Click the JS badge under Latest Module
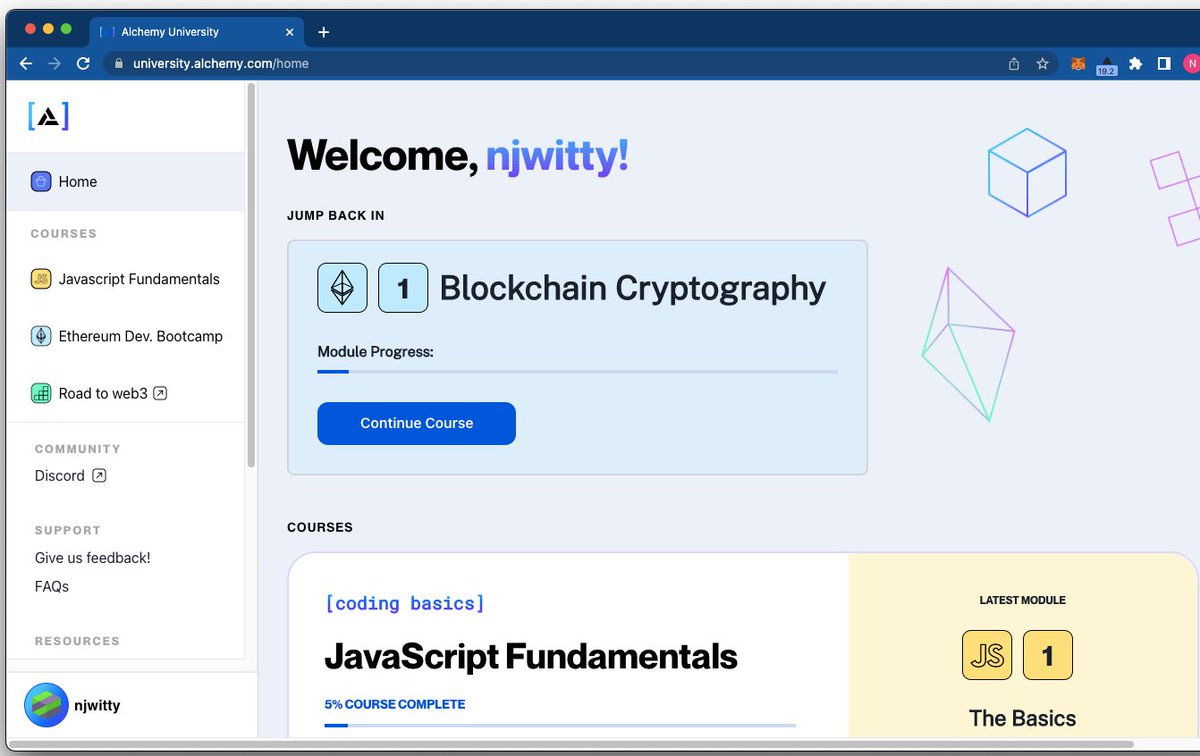Viewport: 1200px width, 756px height. click(x=987, y=655)
